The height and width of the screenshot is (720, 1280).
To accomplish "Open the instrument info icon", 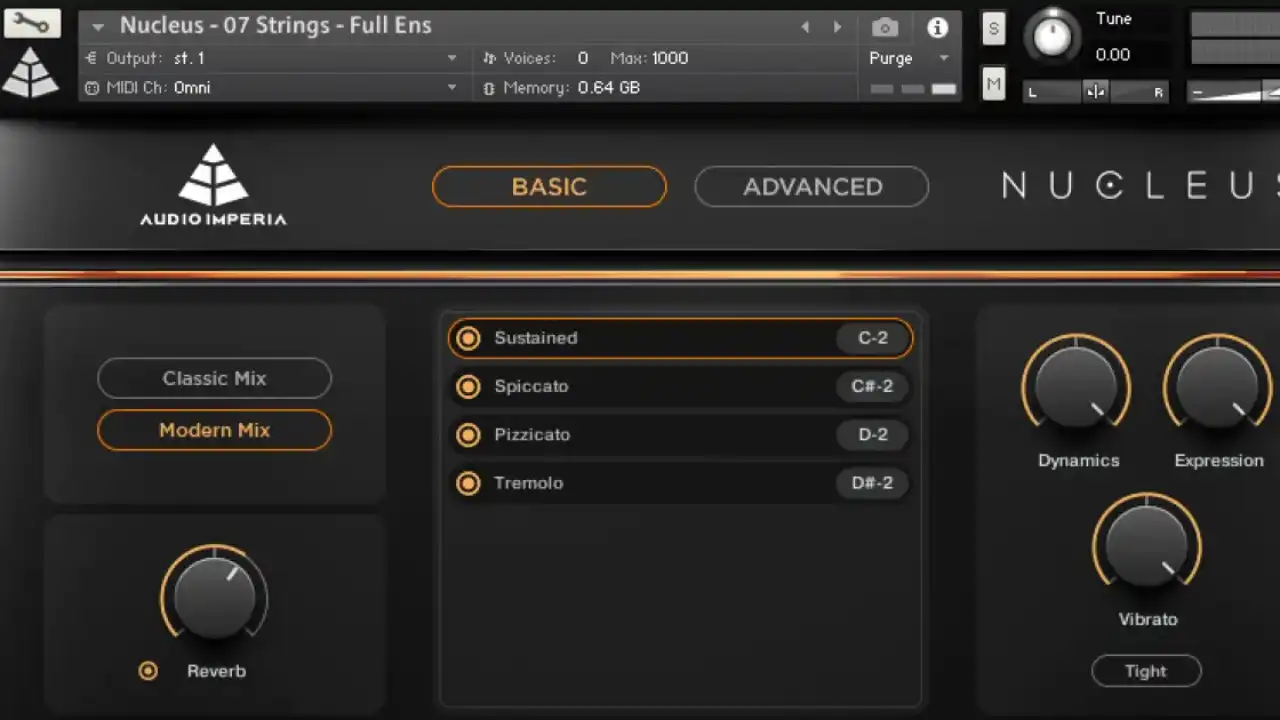I will pos(937,28).
